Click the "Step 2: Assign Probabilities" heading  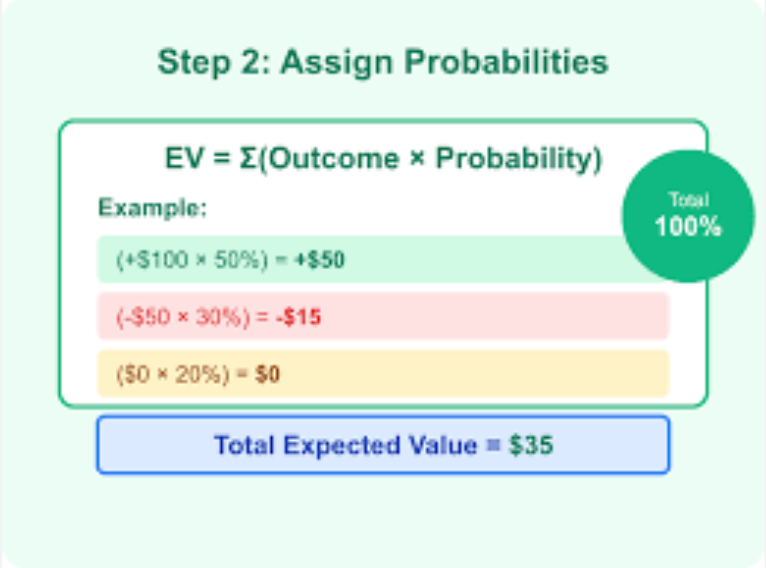[382, 62]
